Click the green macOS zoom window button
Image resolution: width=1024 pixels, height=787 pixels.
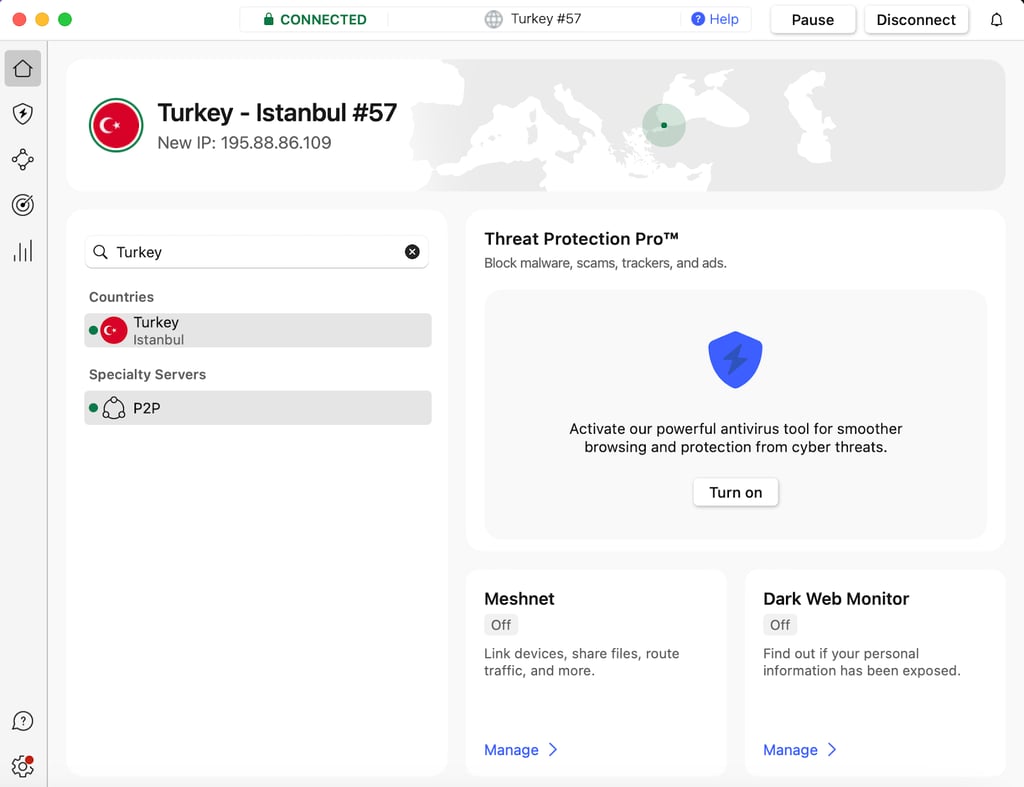[65, 20]
